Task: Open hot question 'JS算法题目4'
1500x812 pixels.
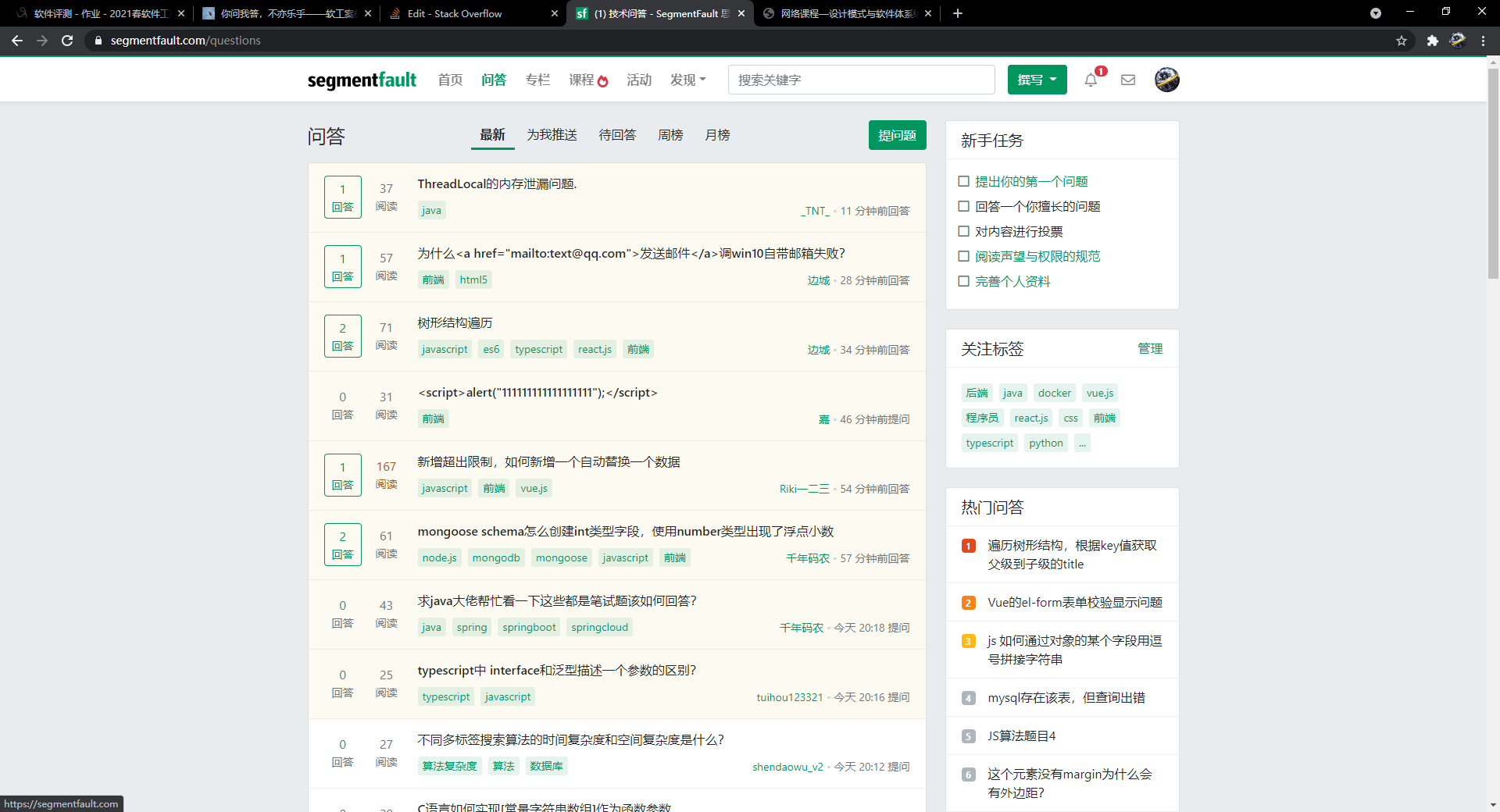Action: (1022, 735)
